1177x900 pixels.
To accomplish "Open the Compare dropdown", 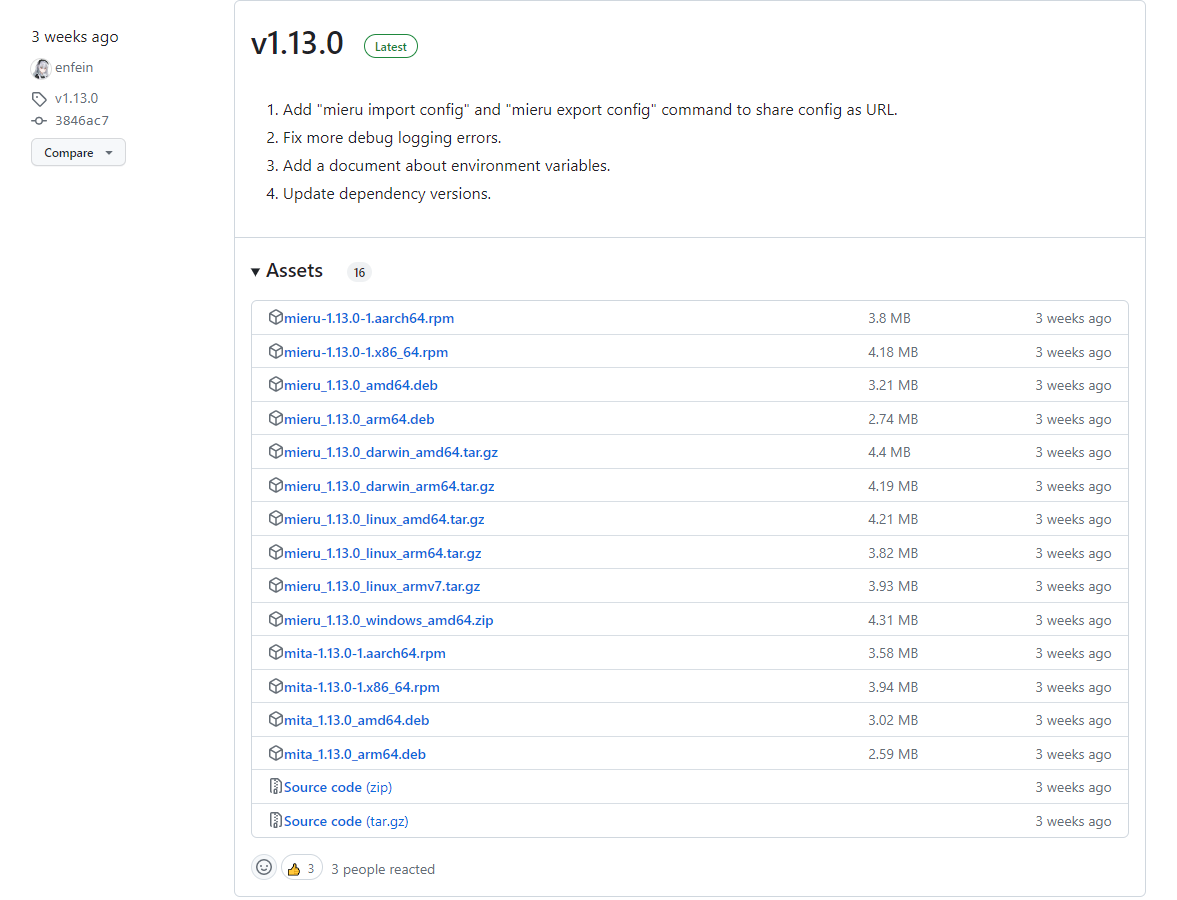I will pos(78,152).
